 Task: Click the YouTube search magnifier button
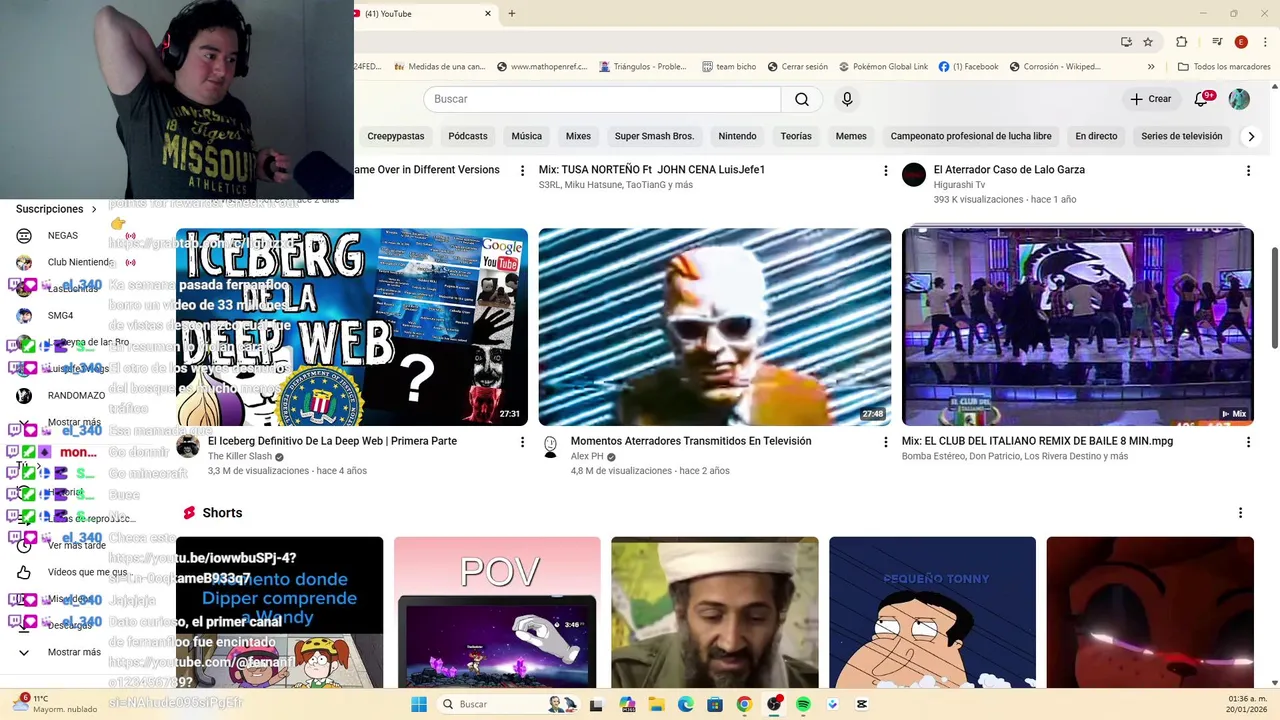(x=802, y=99)
